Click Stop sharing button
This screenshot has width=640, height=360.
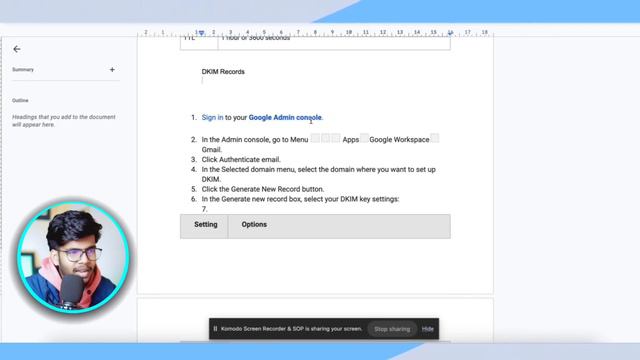point(392,329)
